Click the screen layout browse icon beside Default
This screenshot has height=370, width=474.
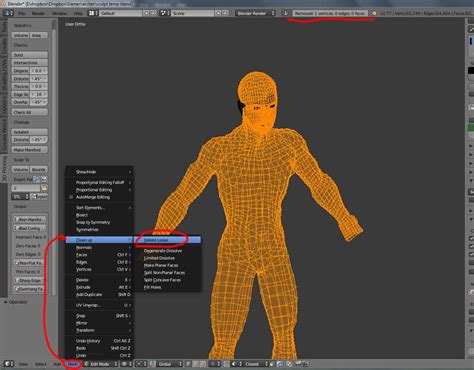point(92,13)
